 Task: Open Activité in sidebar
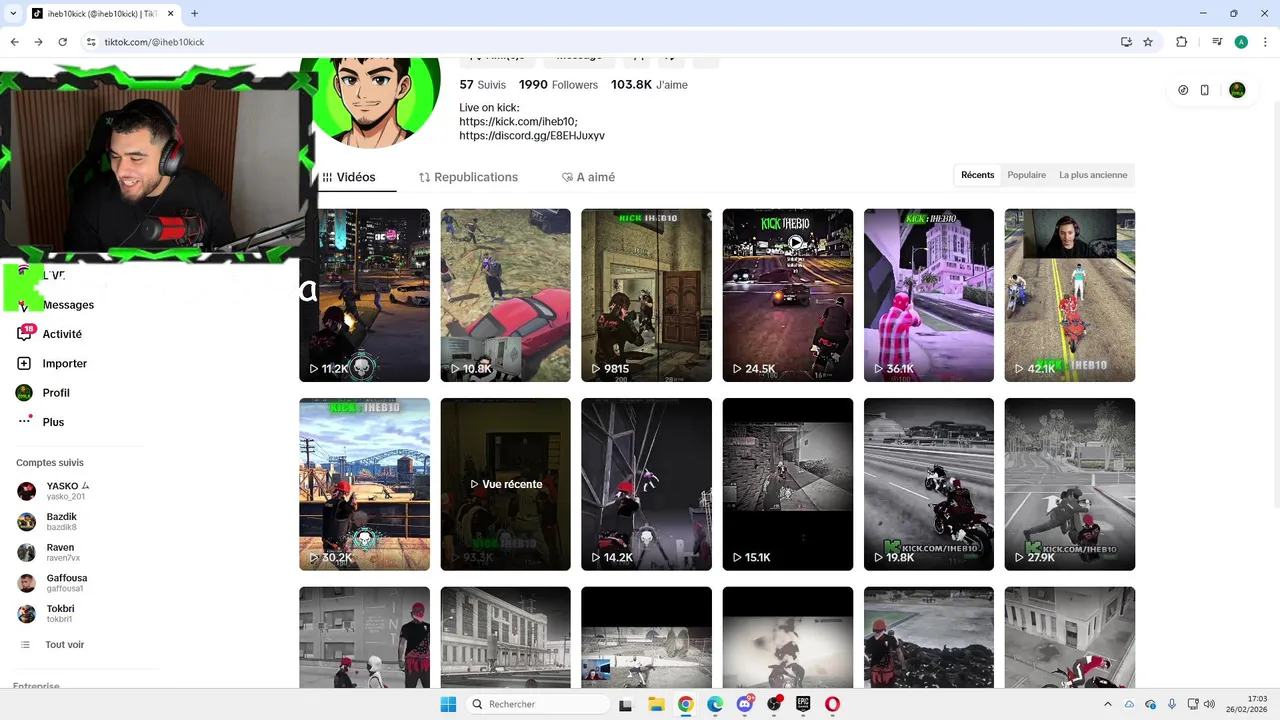coord(62,334)
